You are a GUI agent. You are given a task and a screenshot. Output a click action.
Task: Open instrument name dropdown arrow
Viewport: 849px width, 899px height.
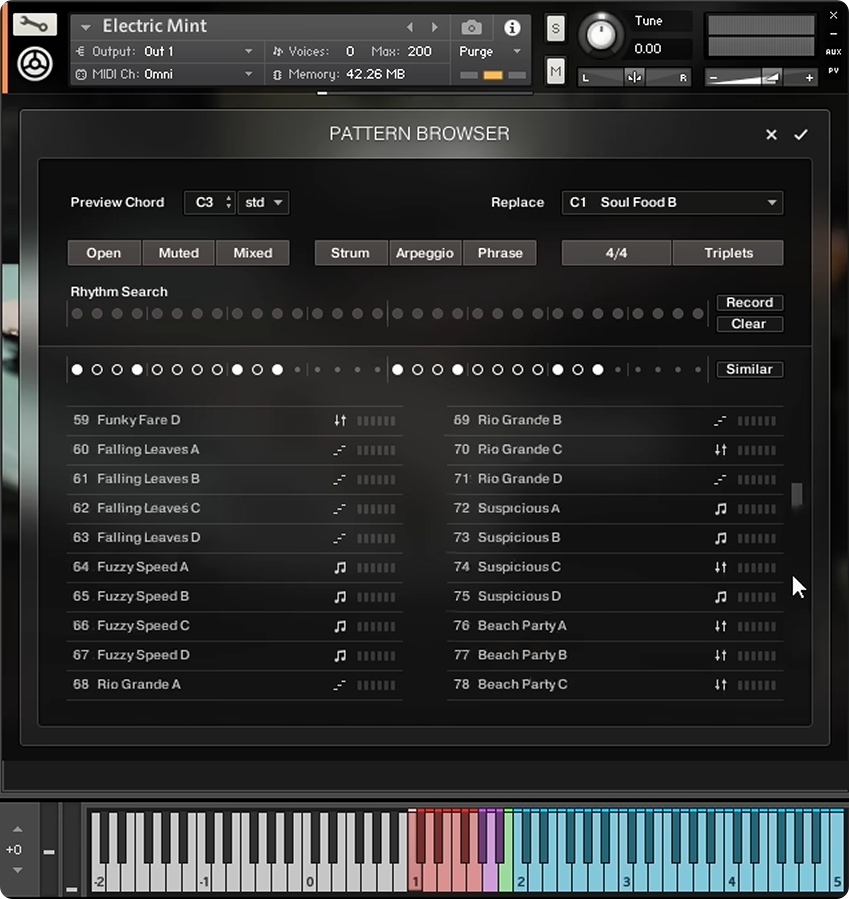[86, 27]
